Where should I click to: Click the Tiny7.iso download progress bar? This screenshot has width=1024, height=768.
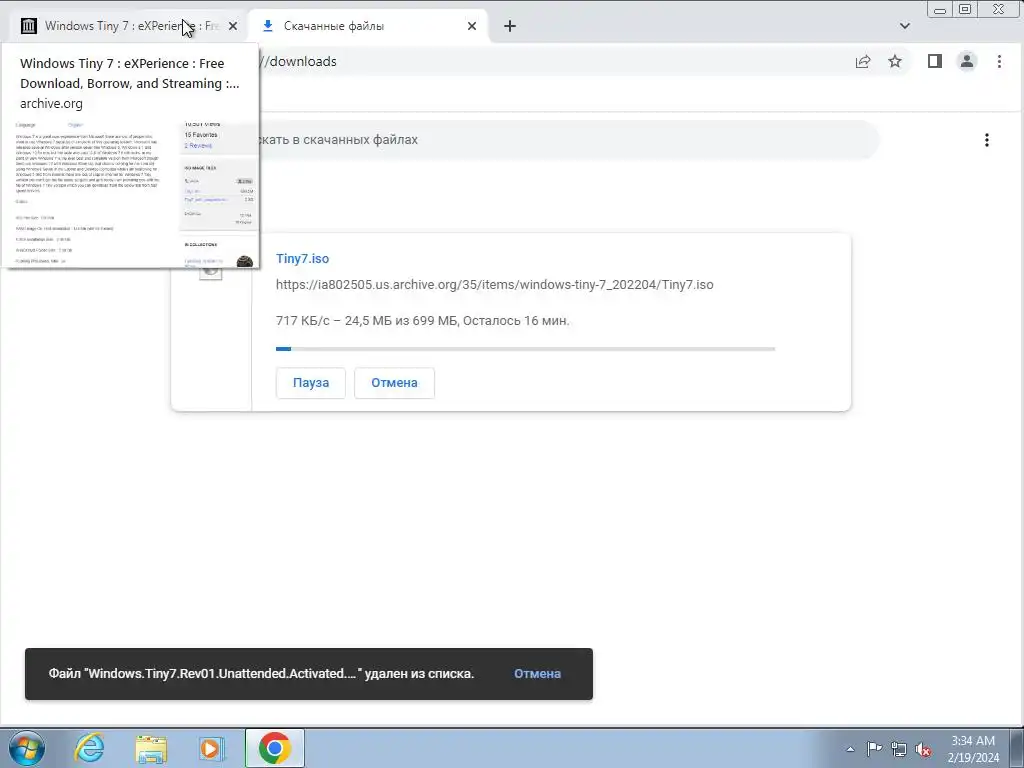pos(526,349)
